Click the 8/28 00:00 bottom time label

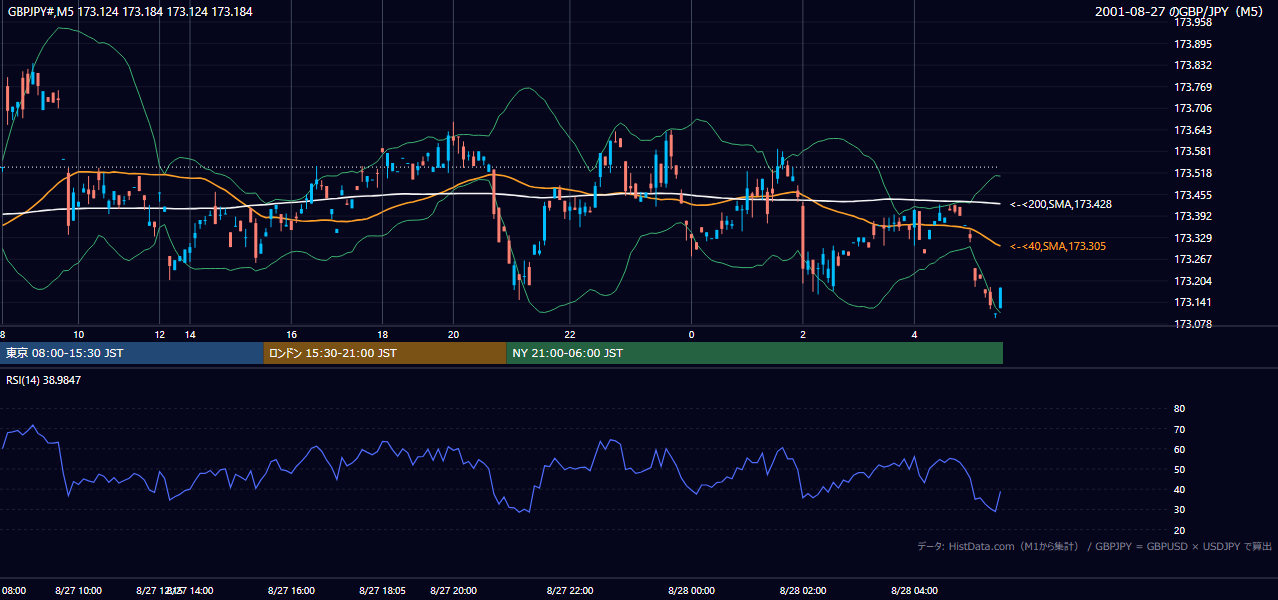point(690,591)
